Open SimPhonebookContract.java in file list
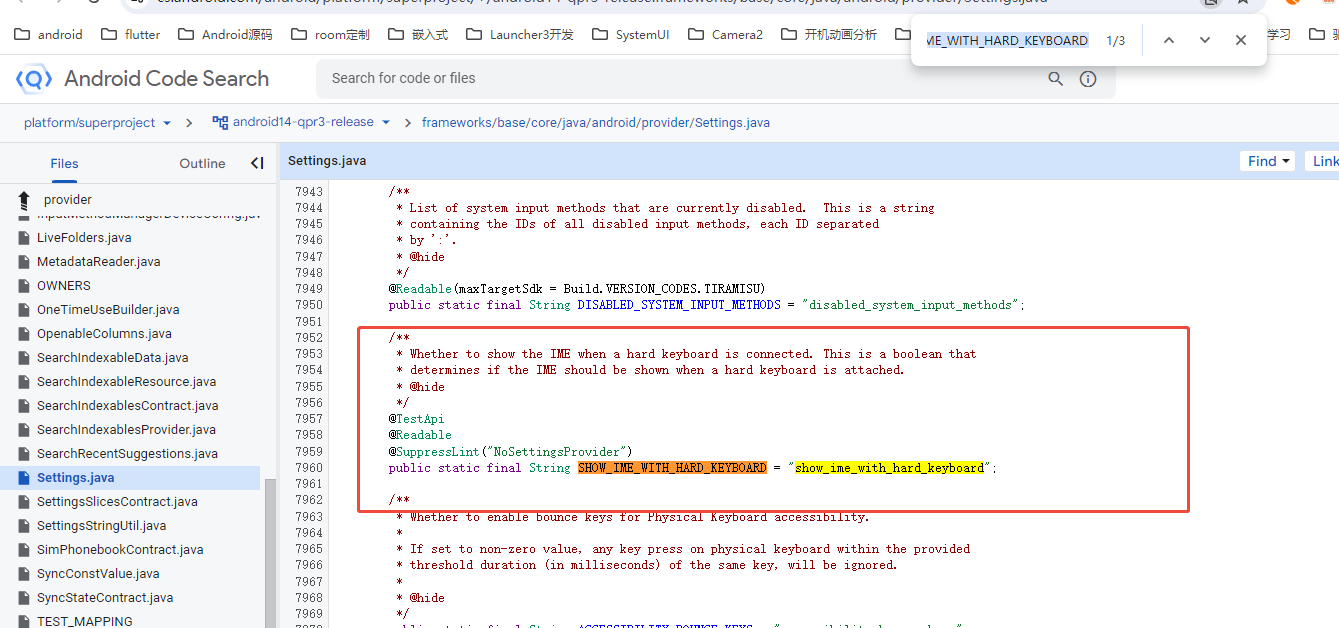The height and width of the screenshot is (628, 1339). click(120, 550)
